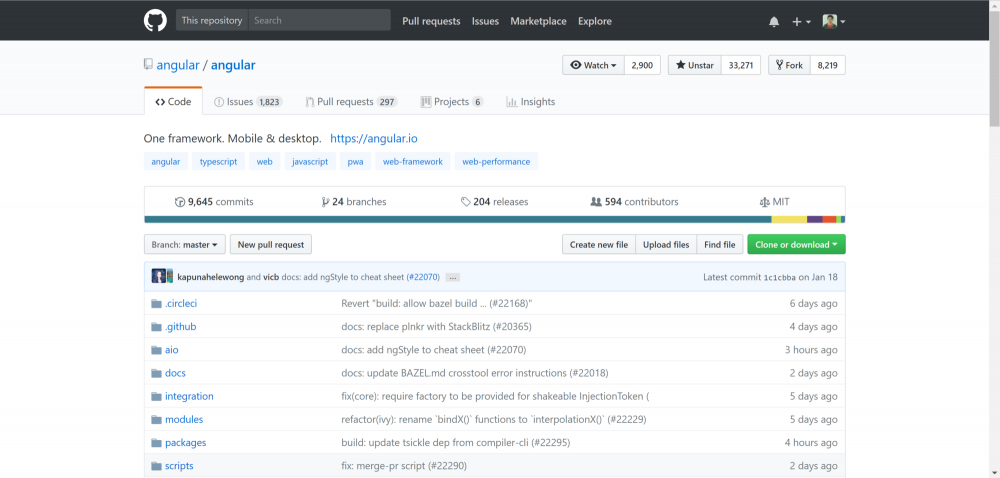
Task: Click the purple segment of language bar
Action: coord(815,219)
